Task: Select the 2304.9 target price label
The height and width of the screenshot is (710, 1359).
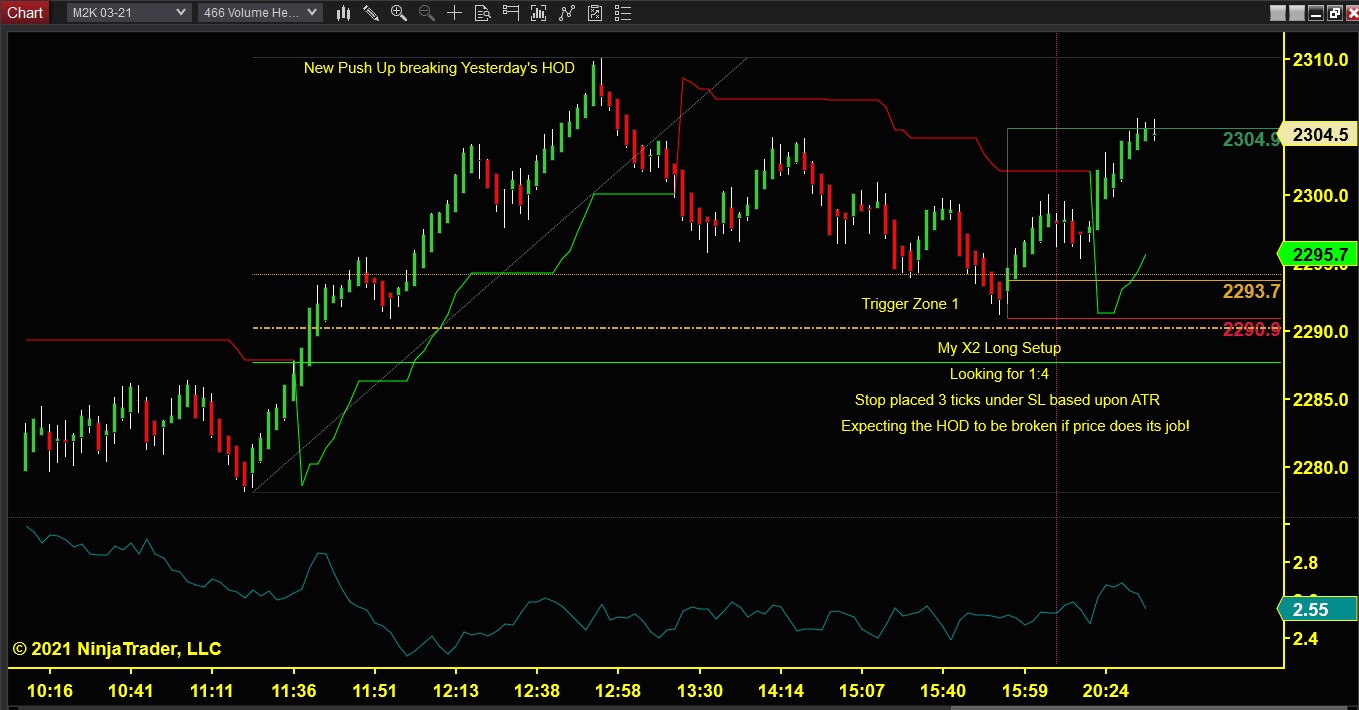Action: pyautogui.click(x=1251, y=140)
